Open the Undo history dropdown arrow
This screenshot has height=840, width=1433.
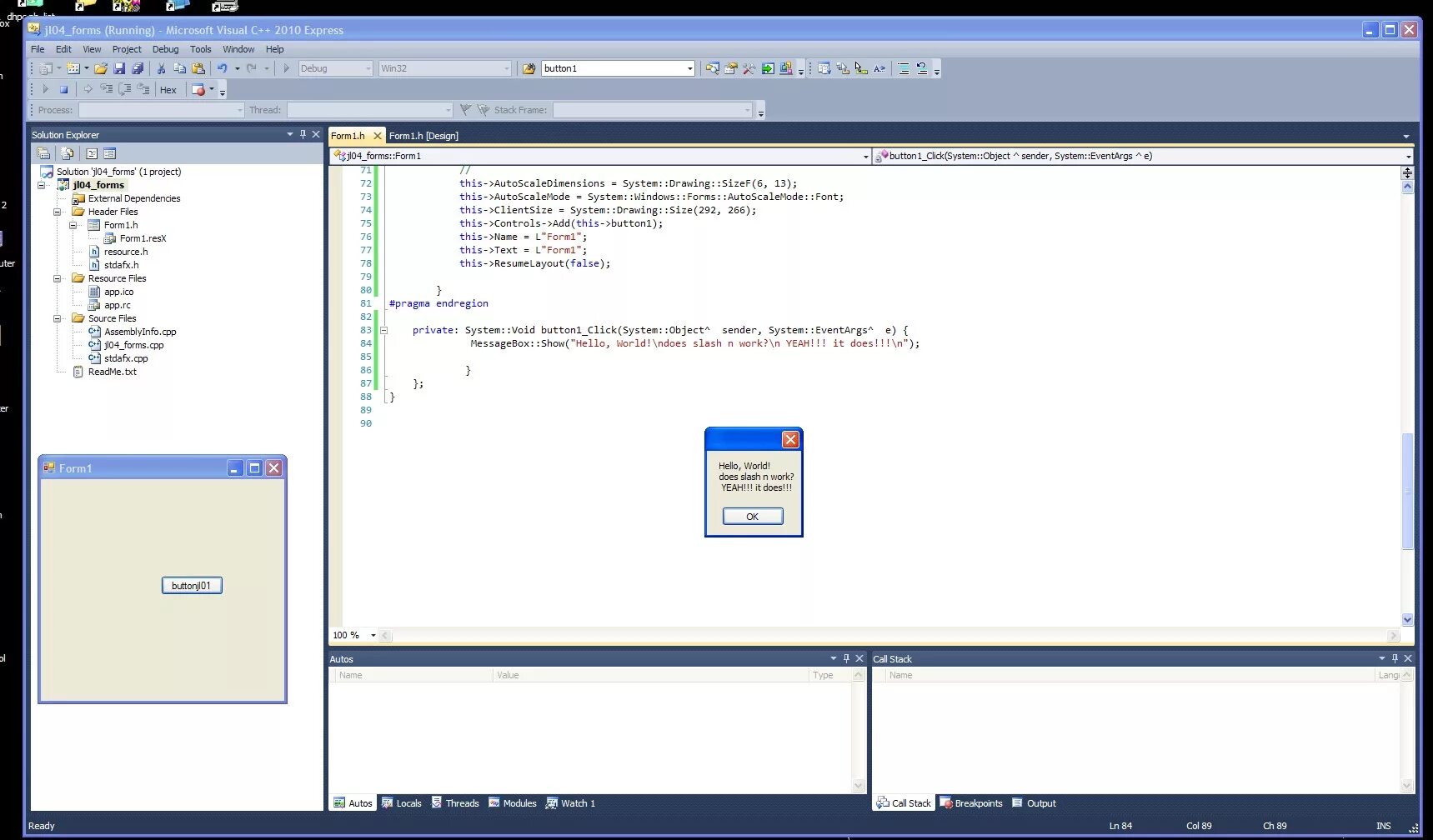click(x=237, y=68)
